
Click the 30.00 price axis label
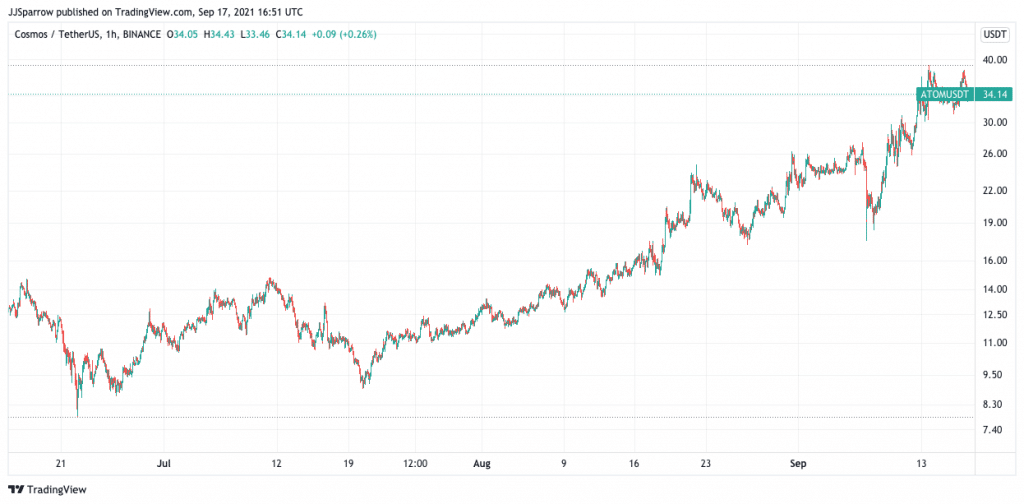pos(995,123)
